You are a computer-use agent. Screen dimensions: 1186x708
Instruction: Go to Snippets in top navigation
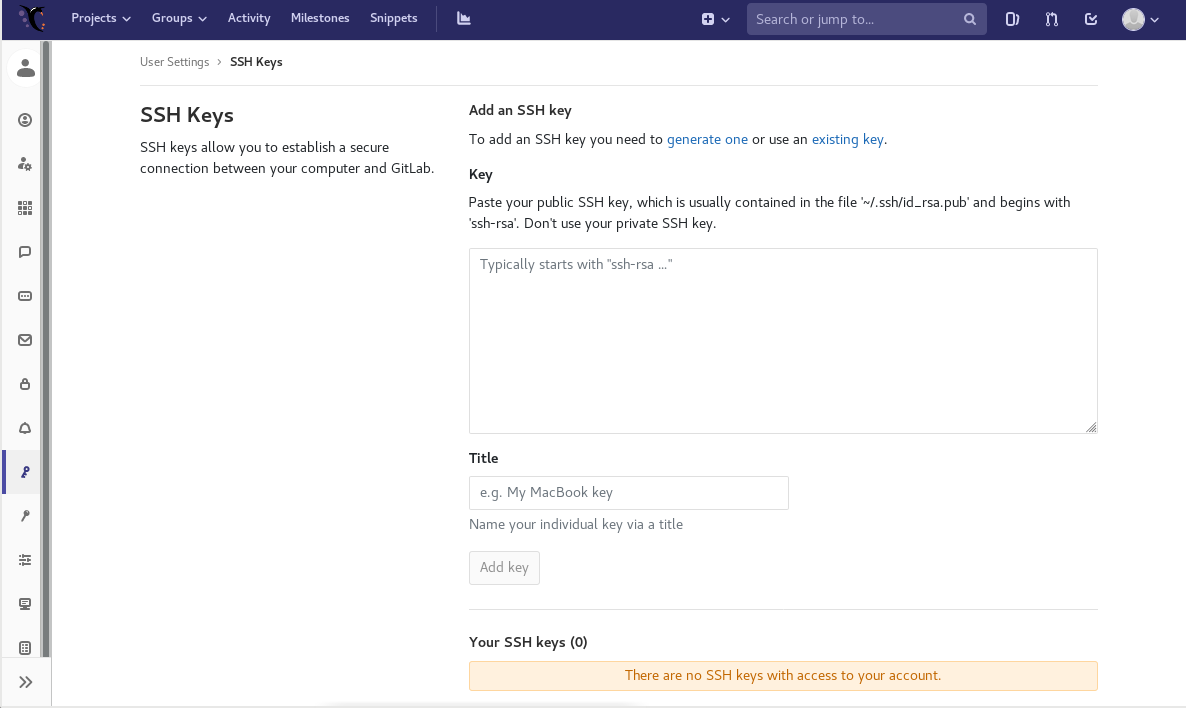coord(393,18)
